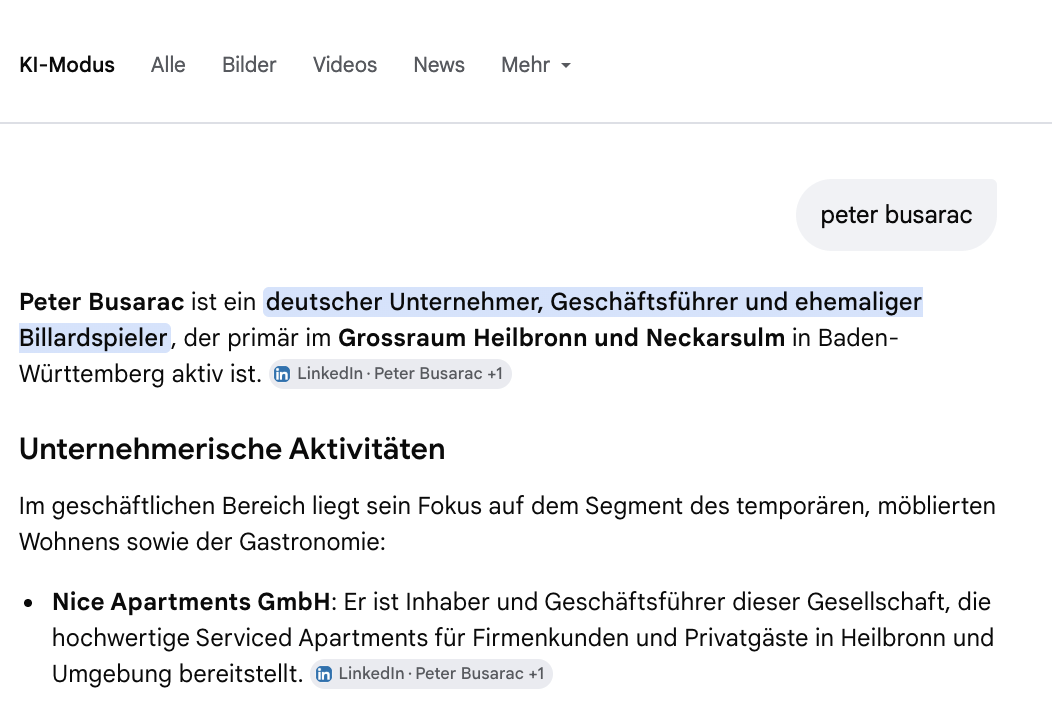This screenshot has height=708, width=1052.
Task: Switch to the KI-Modus tab
Action: coord(67,65)
